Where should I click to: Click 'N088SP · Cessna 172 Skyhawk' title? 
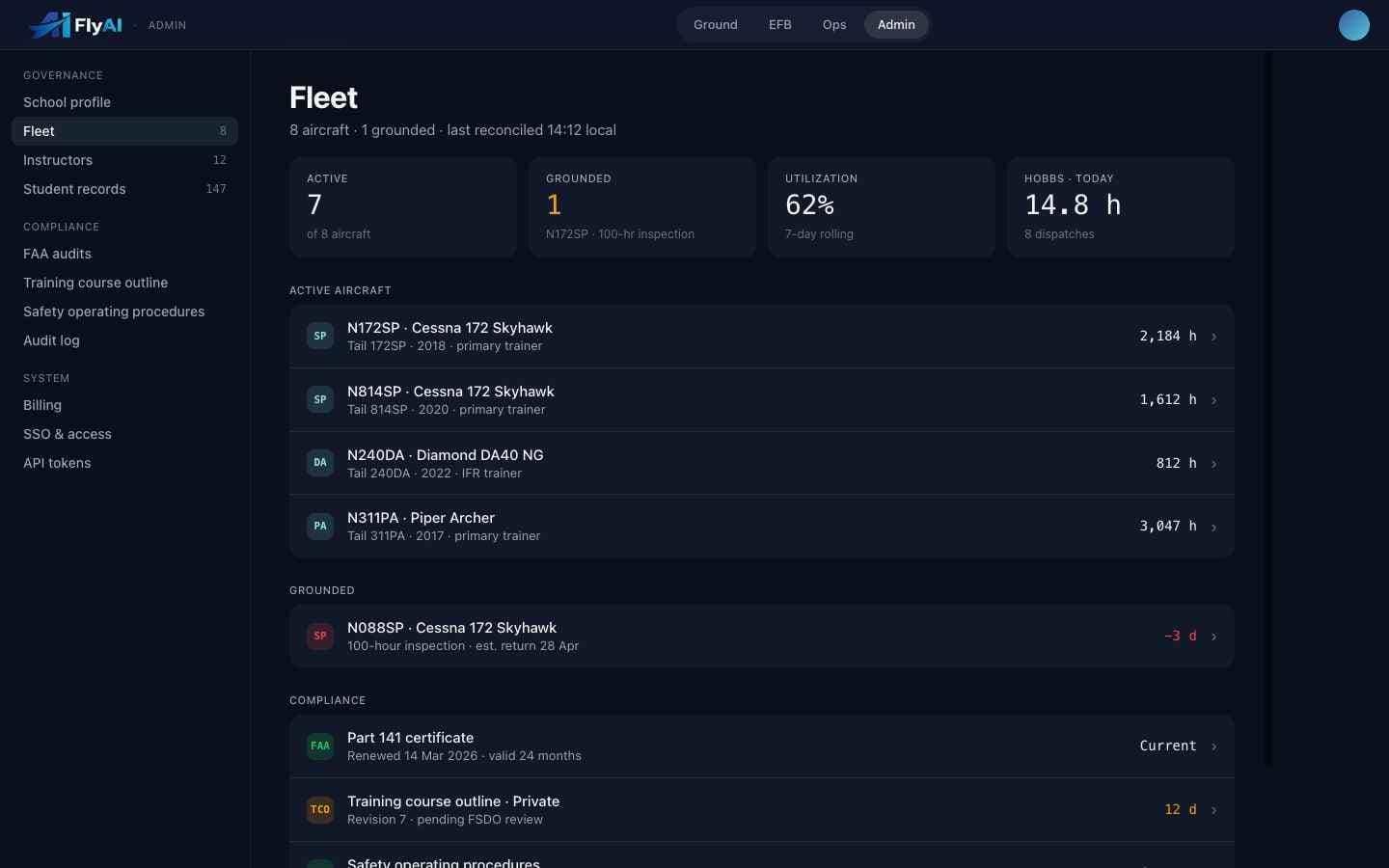click(x=451, y=628)
